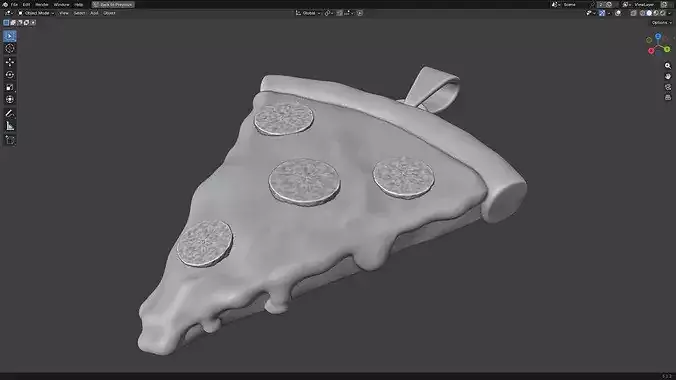The height and width of the screenshot is (380, 676).
Task: Select the Rotate tool
Action: pos(9,75)
